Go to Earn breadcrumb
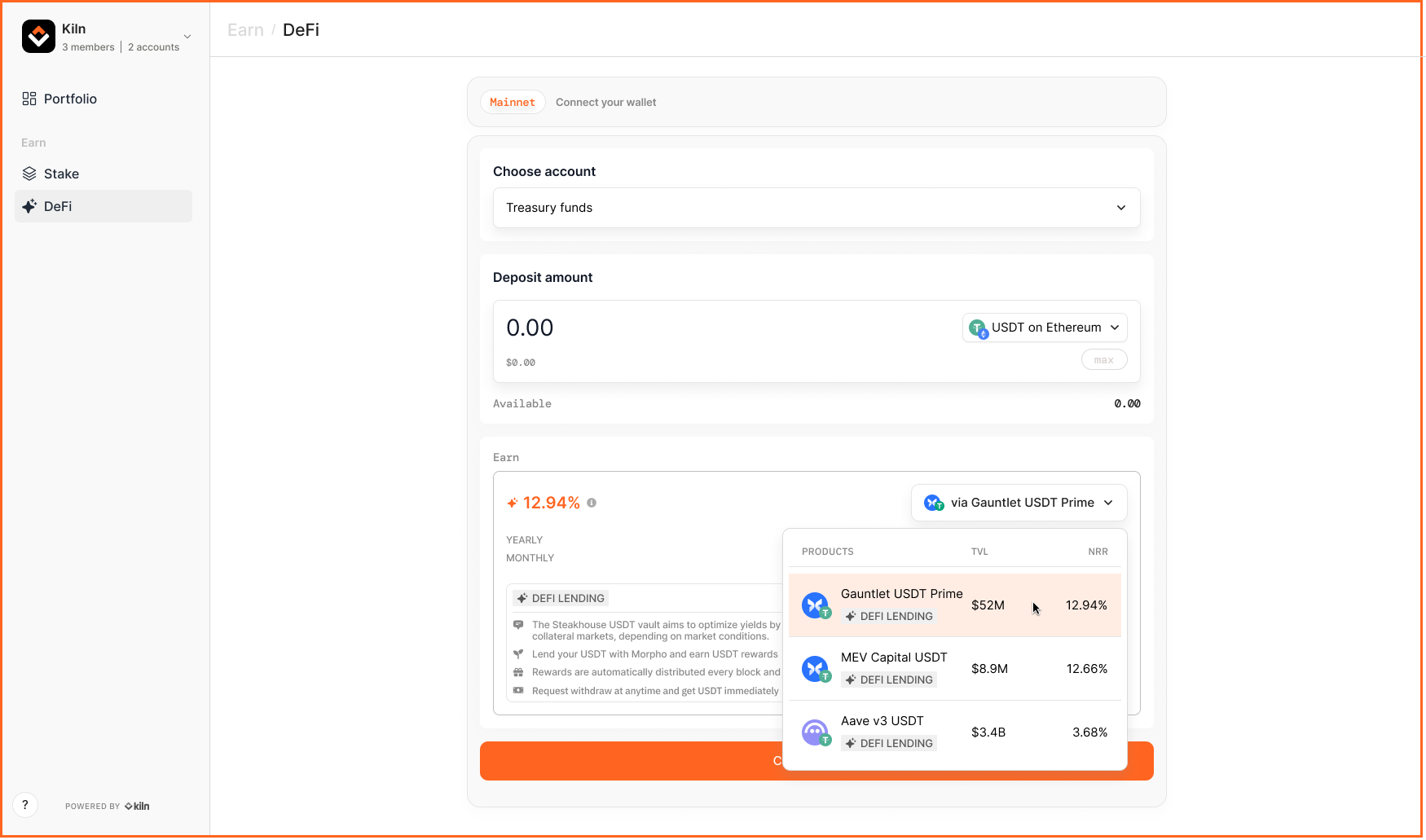Viewport: 1426px width, 840px height. pos(245,30)
